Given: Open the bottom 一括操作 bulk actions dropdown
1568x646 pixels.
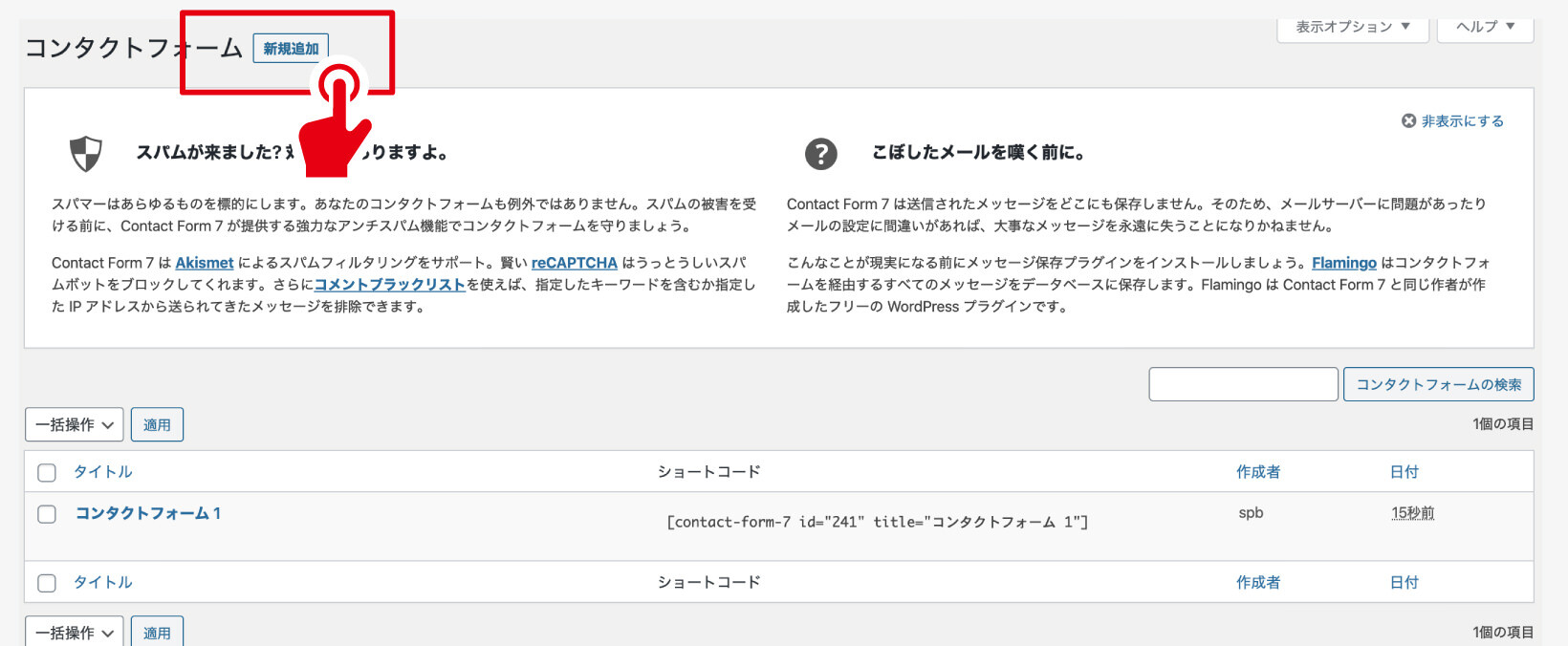Looking at the screenshot, I should tap(75, 633).
